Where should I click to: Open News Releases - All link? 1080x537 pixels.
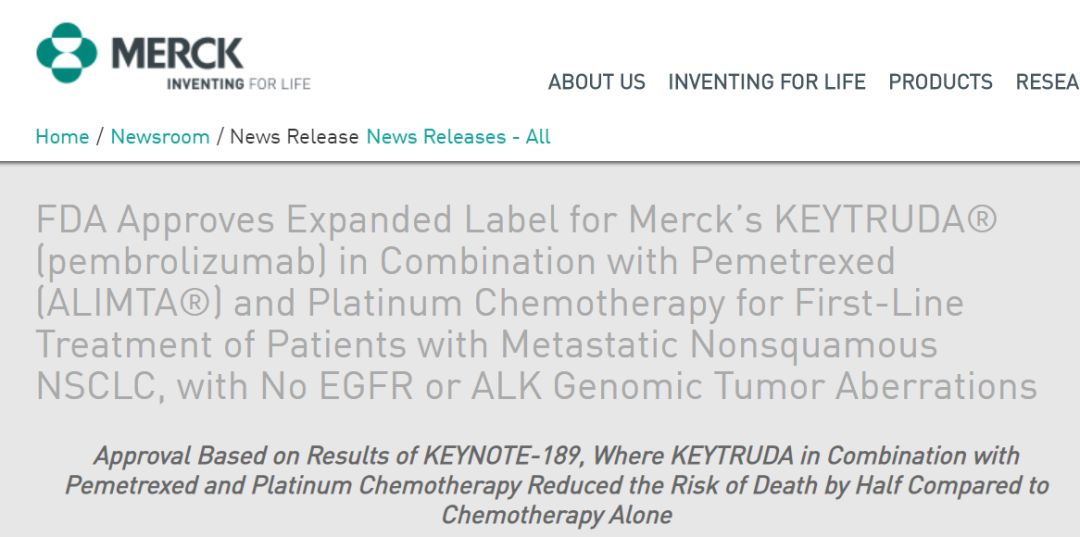click(458, 137)
